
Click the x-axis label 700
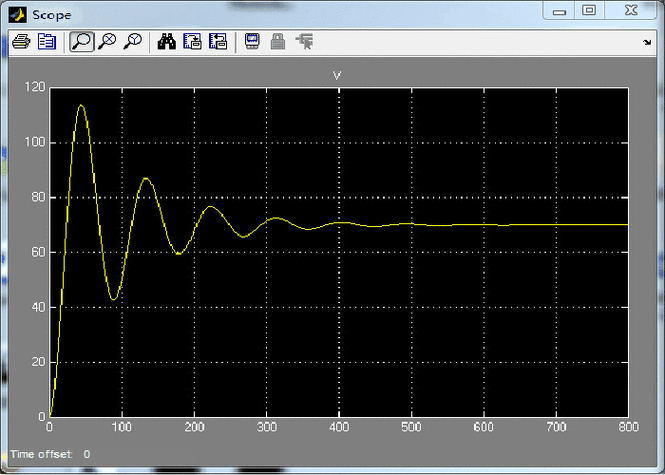[x=556, y=427]
